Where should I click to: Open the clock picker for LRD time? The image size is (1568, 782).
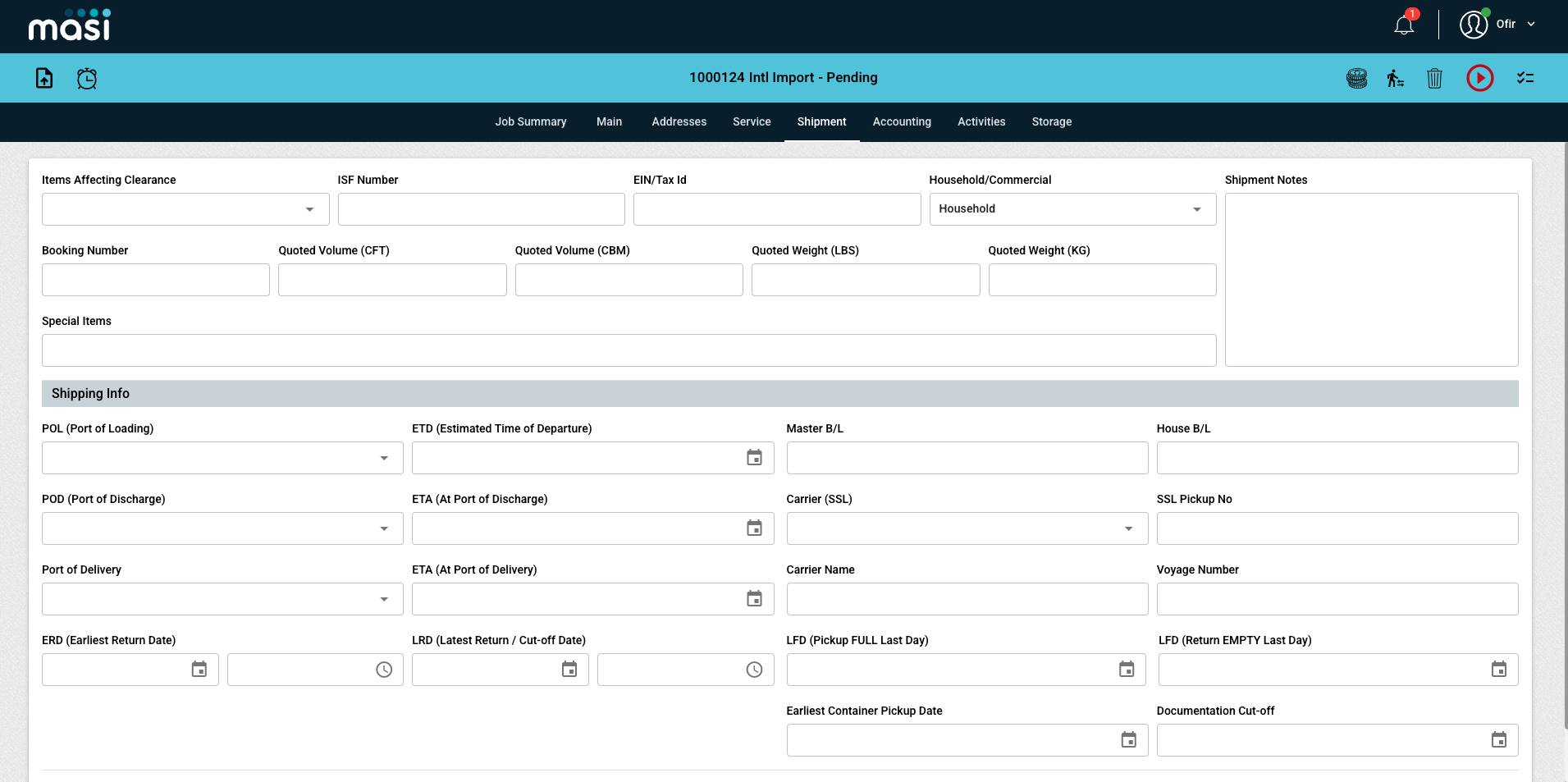pos(754,669)
